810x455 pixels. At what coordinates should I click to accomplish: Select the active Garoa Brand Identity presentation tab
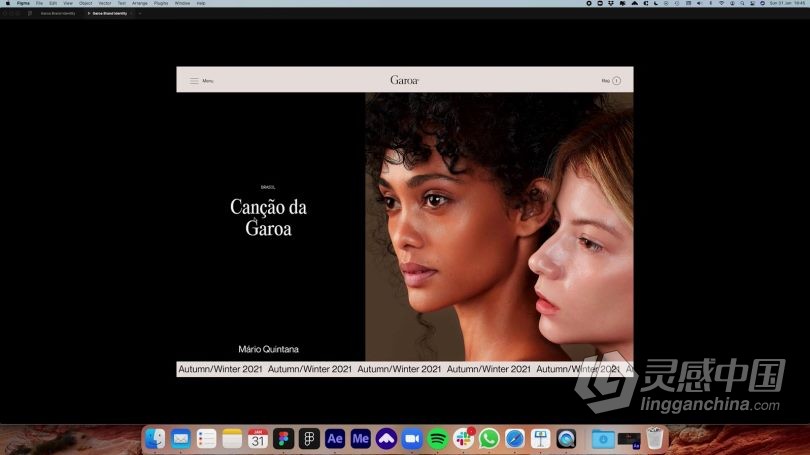pyautogui.click(x=110, y=13)
